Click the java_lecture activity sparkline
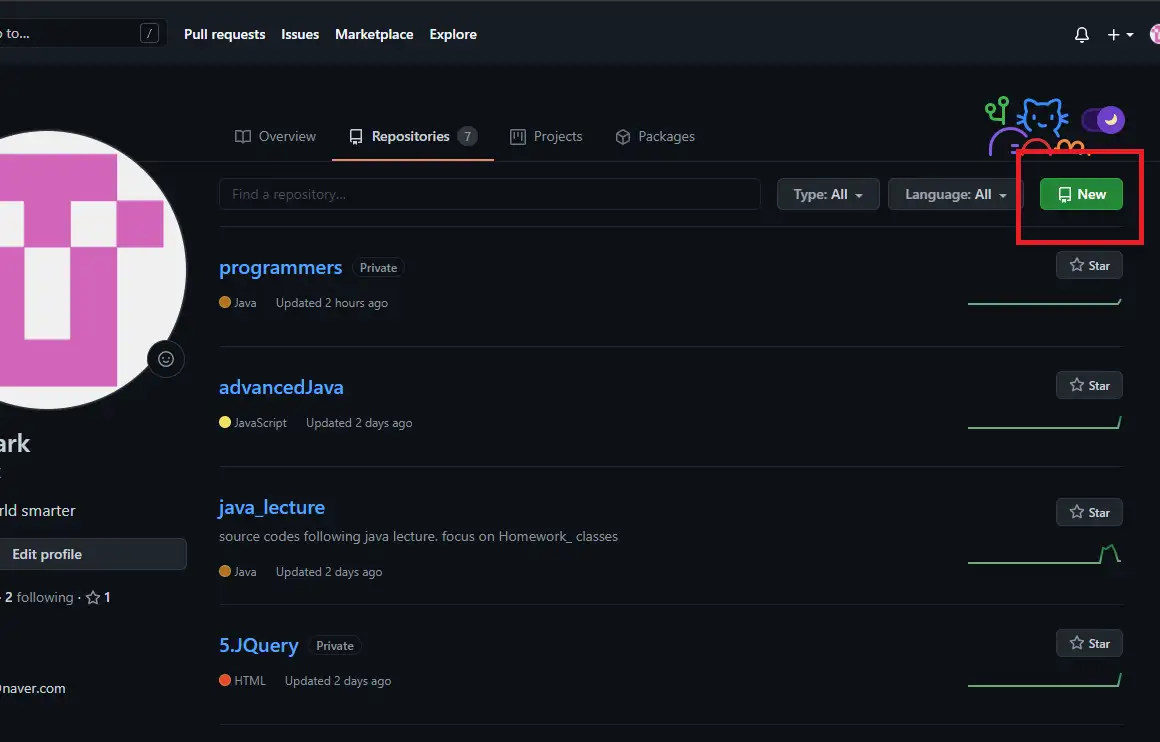This screenshot has height=742, width=1160. point(1045,554)
